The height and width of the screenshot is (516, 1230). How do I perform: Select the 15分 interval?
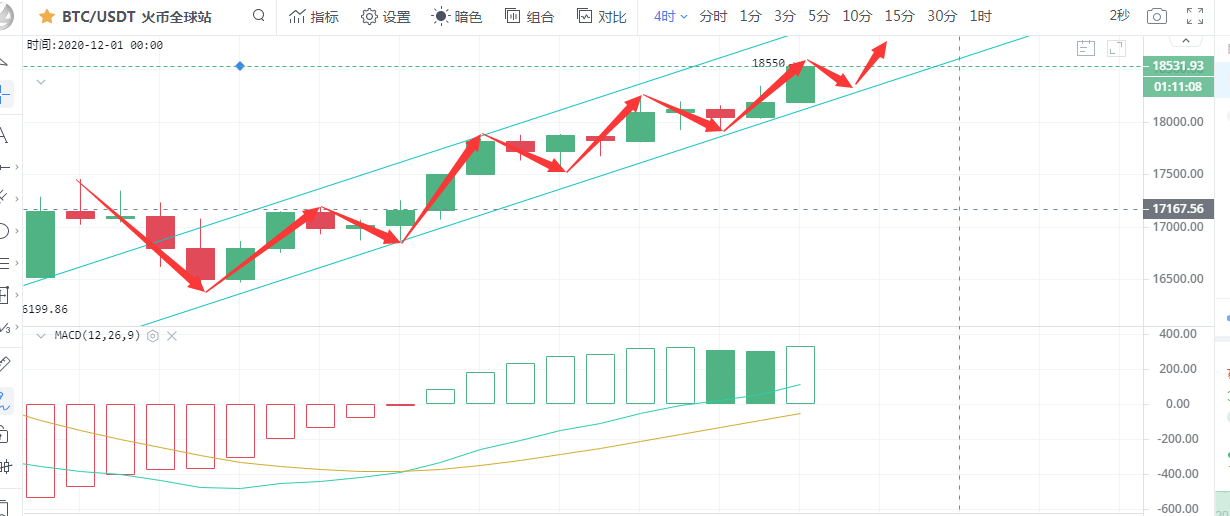[899, 16]
